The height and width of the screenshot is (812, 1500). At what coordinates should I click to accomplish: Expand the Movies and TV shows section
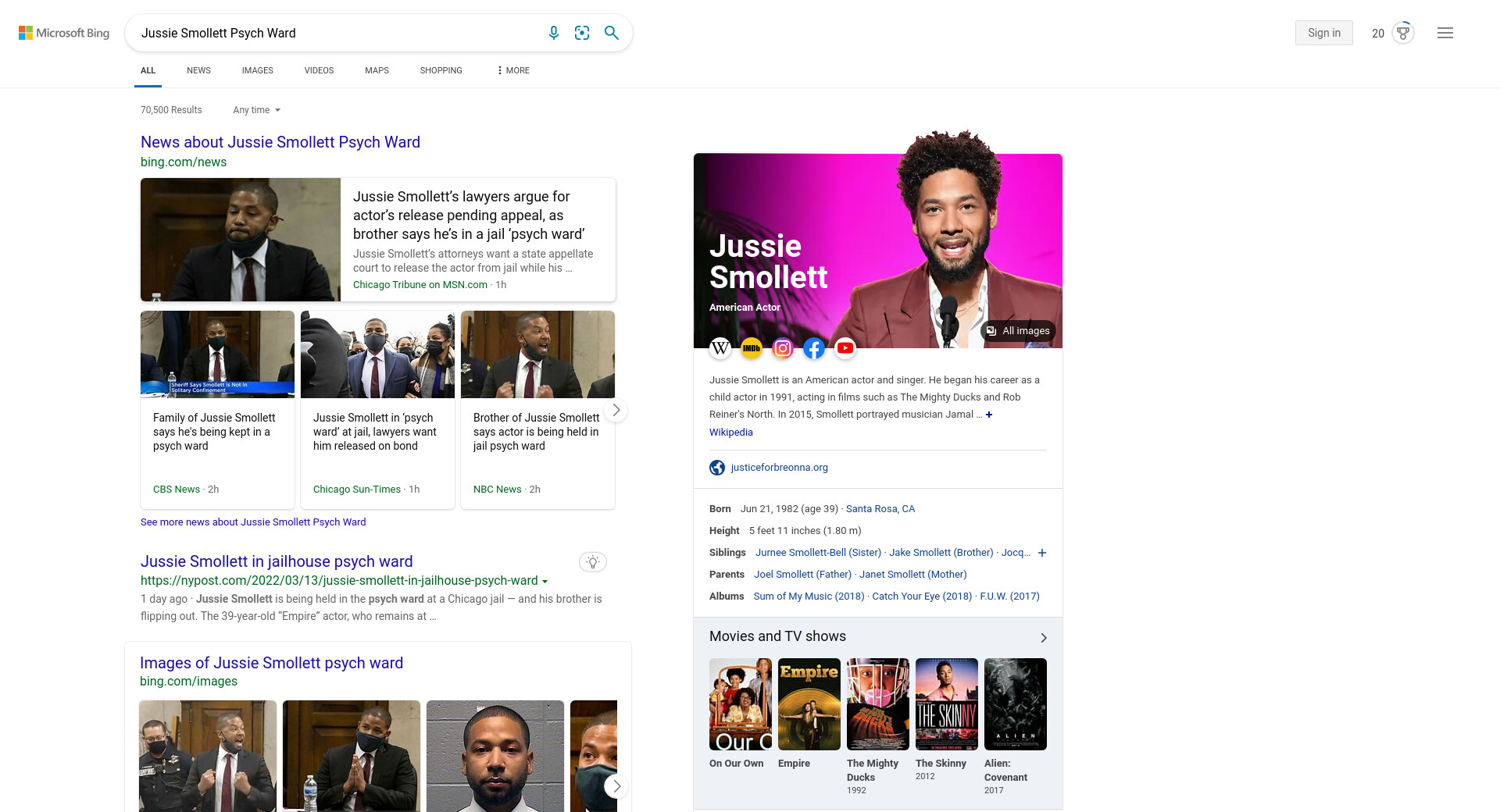point(1044,638)
